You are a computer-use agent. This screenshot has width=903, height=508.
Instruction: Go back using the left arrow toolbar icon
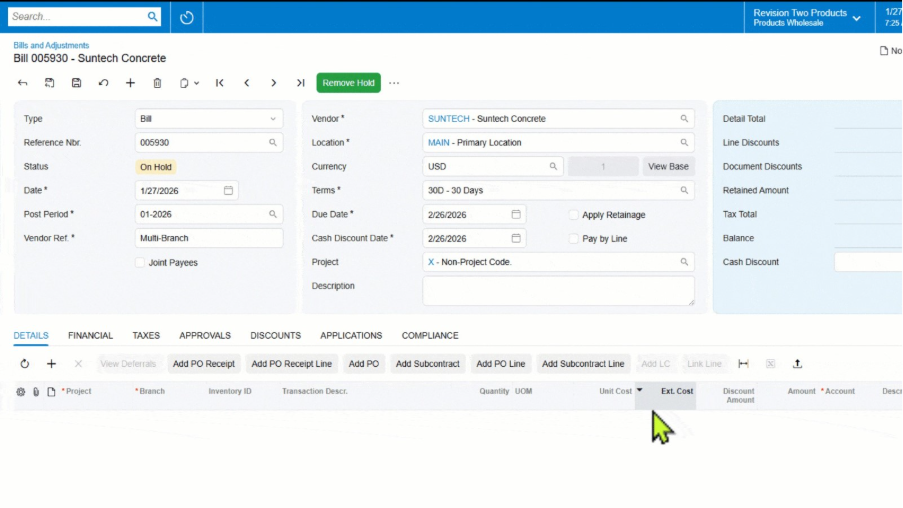click(22, 83)
